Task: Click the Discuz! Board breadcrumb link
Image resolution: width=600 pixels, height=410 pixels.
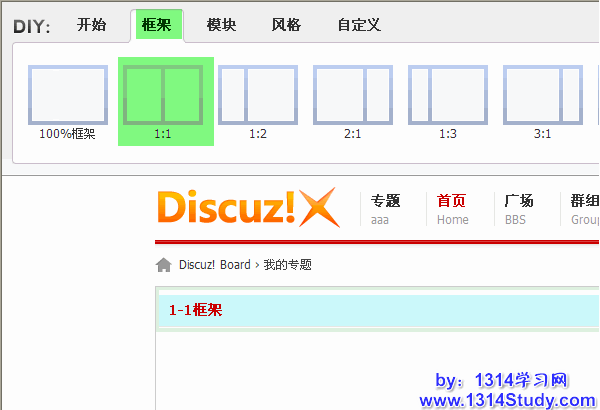Action: (214, 265)
